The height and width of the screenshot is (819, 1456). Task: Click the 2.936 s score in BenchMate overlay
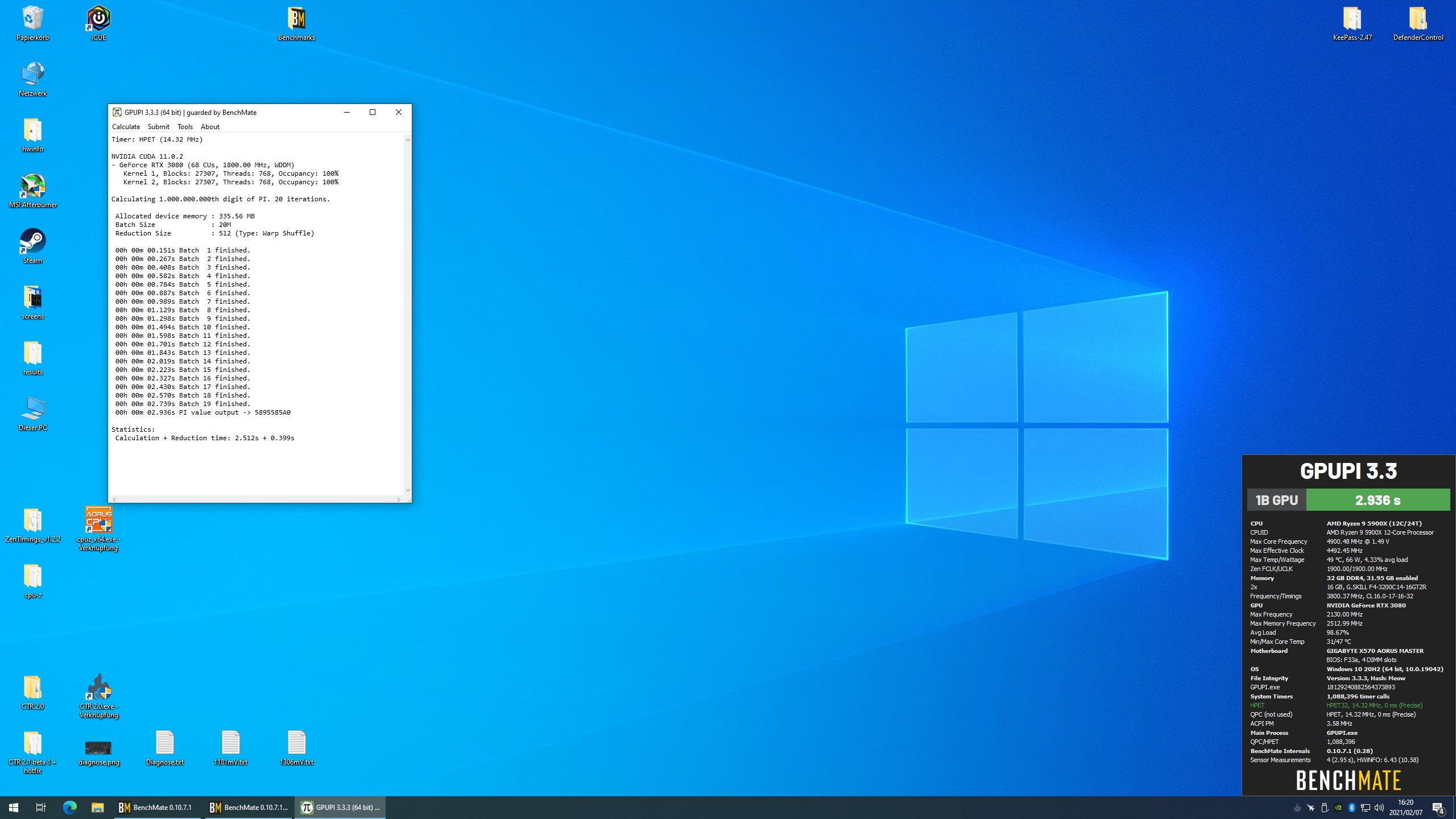pyautogui.click(x=1378, y=500)
